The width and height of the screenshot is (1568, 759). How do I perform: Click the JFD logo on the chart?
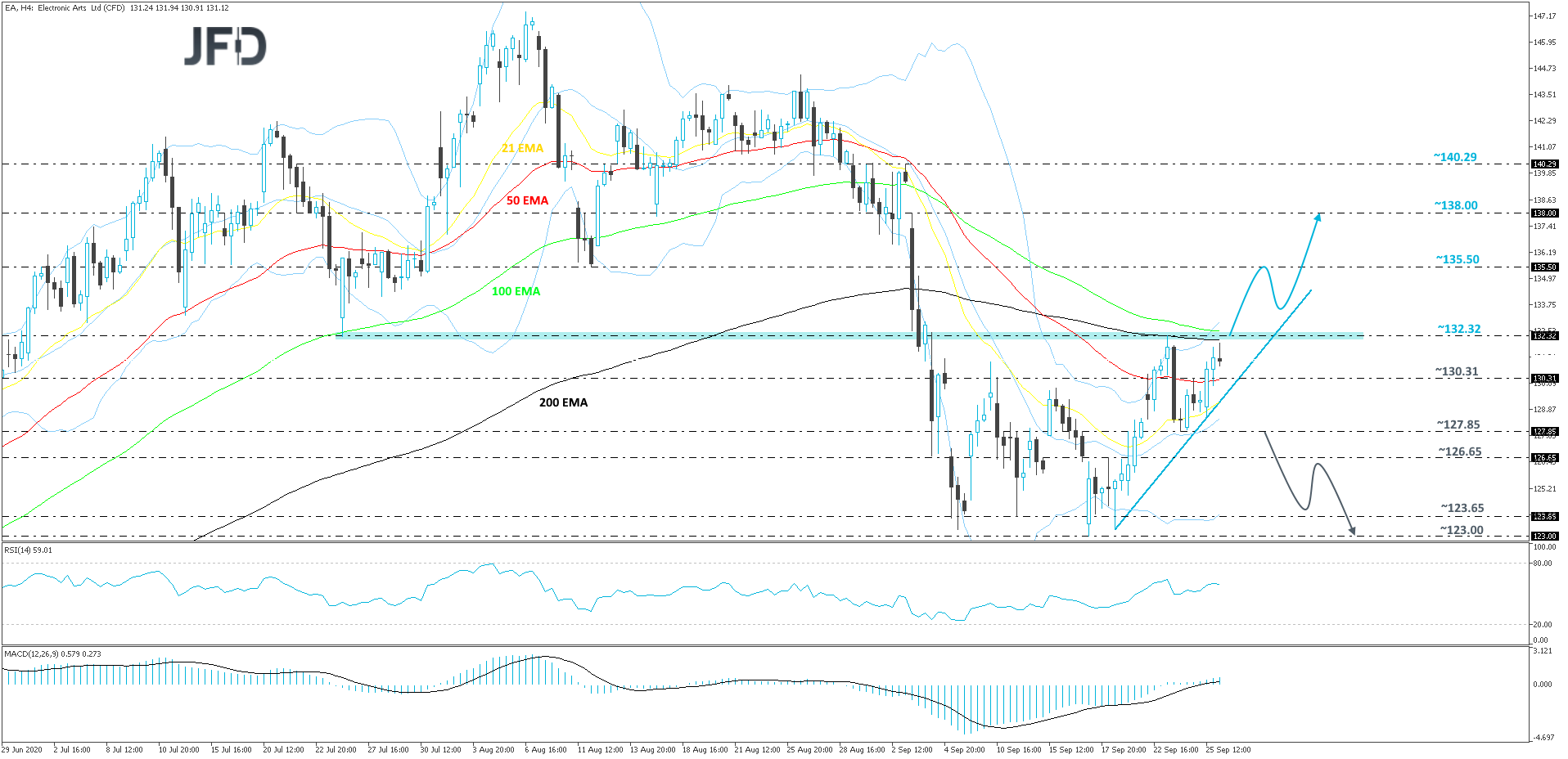225,47
